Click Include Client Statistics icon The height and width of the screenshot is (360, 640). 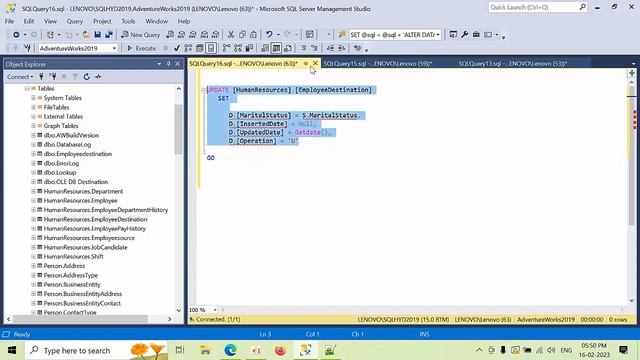pyautogui.click(x=249, y=48)
